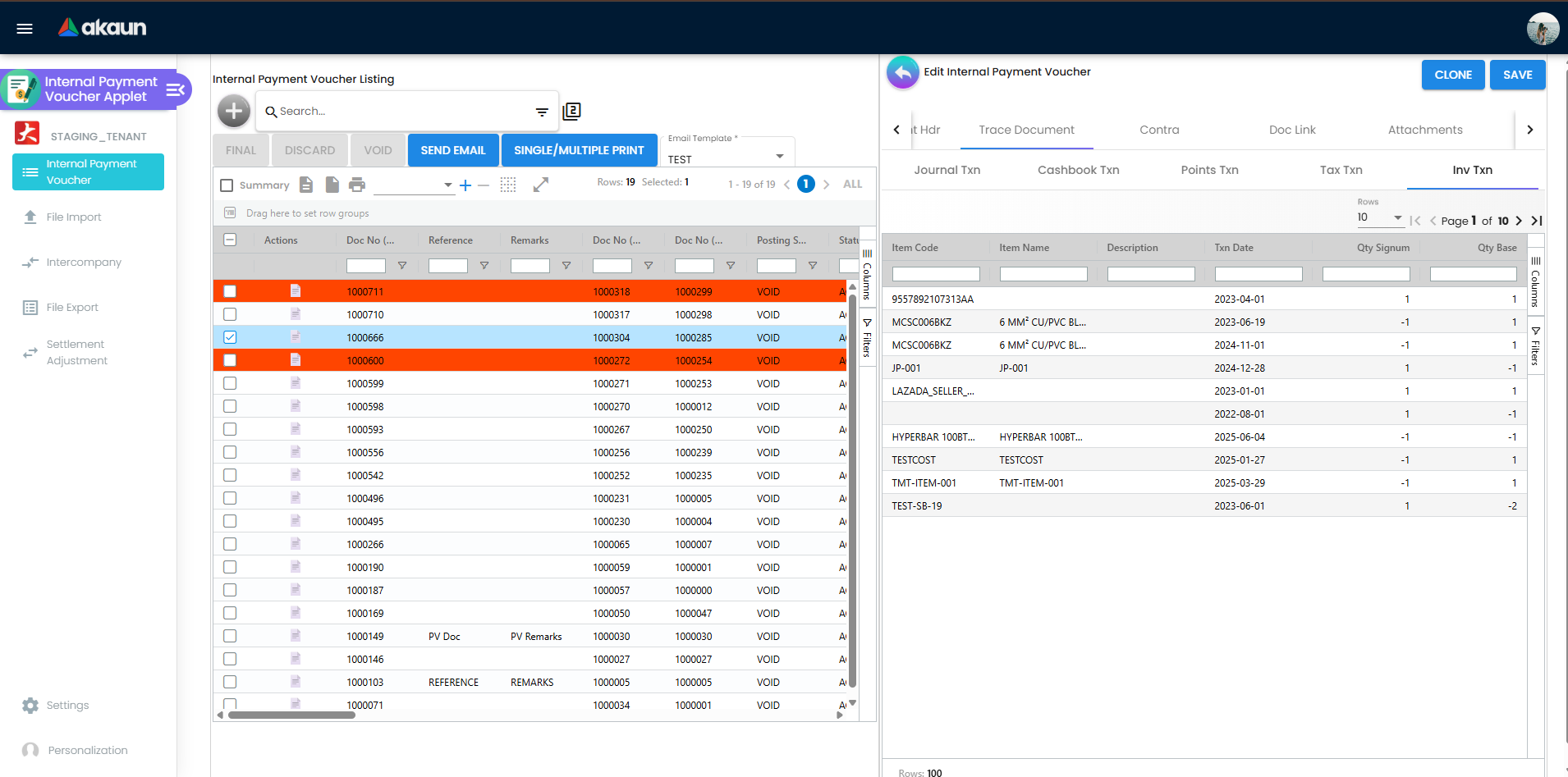1568x777 pixels.
Task: Click the expand fullscreen arrows icon
Action: coord(540,185)
